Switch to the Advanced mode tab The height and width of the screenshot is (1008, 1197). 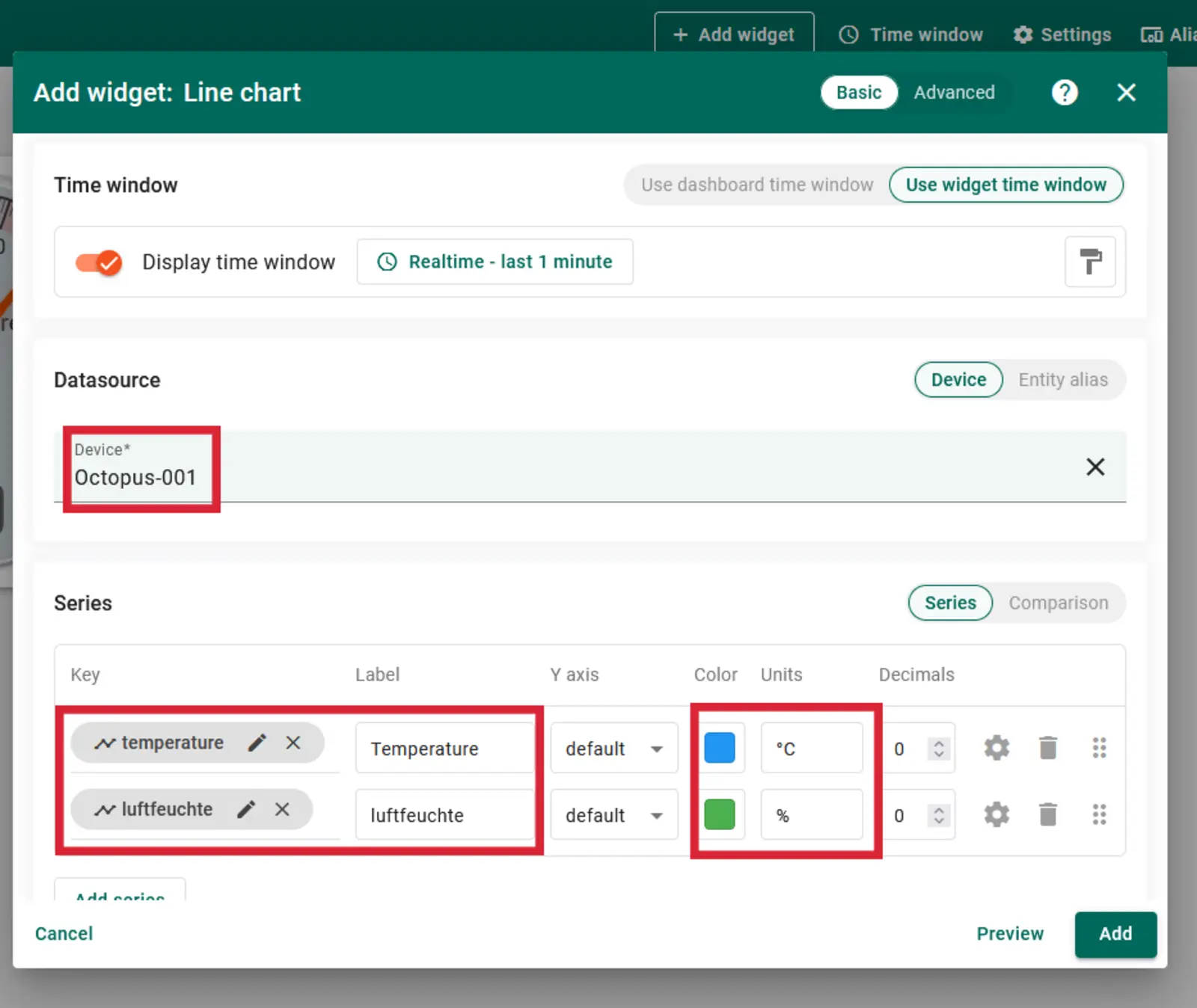tap(954, 93)
